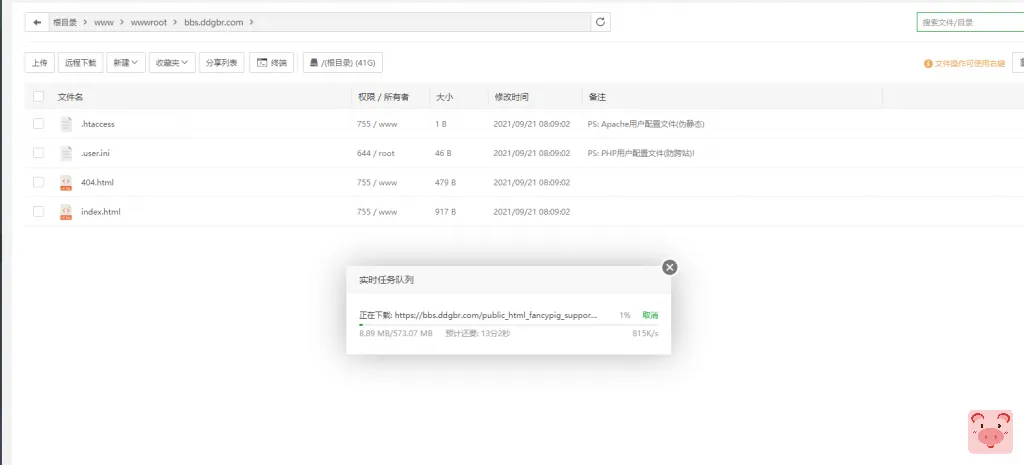This screenshot has width=1024, height=465.
Task: Click the 实时任务队列 dialog title
Action: point(386,280)
